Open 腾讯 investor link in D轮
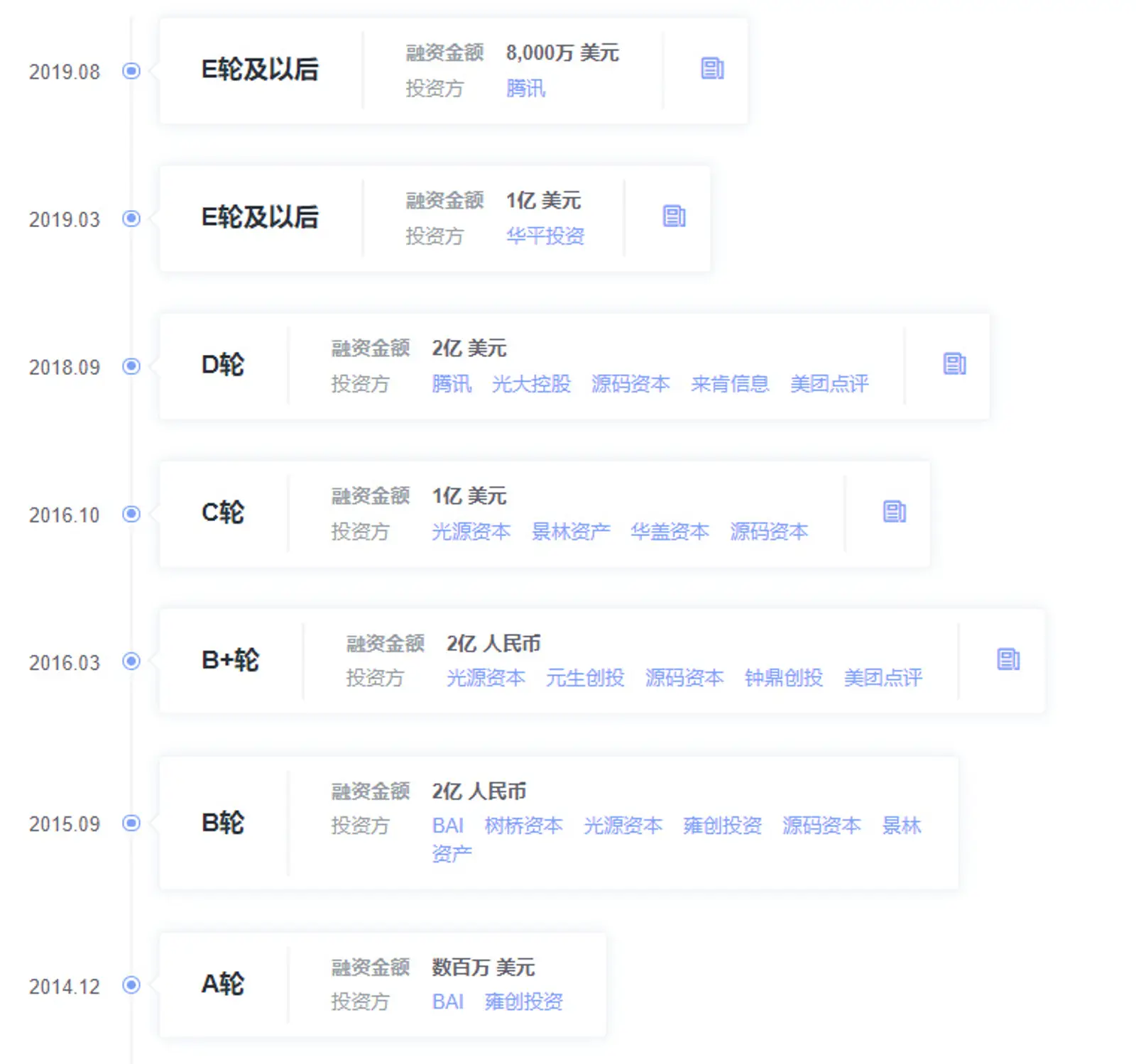This screenshot has width=1136, height=1064. tap(452, 384)
